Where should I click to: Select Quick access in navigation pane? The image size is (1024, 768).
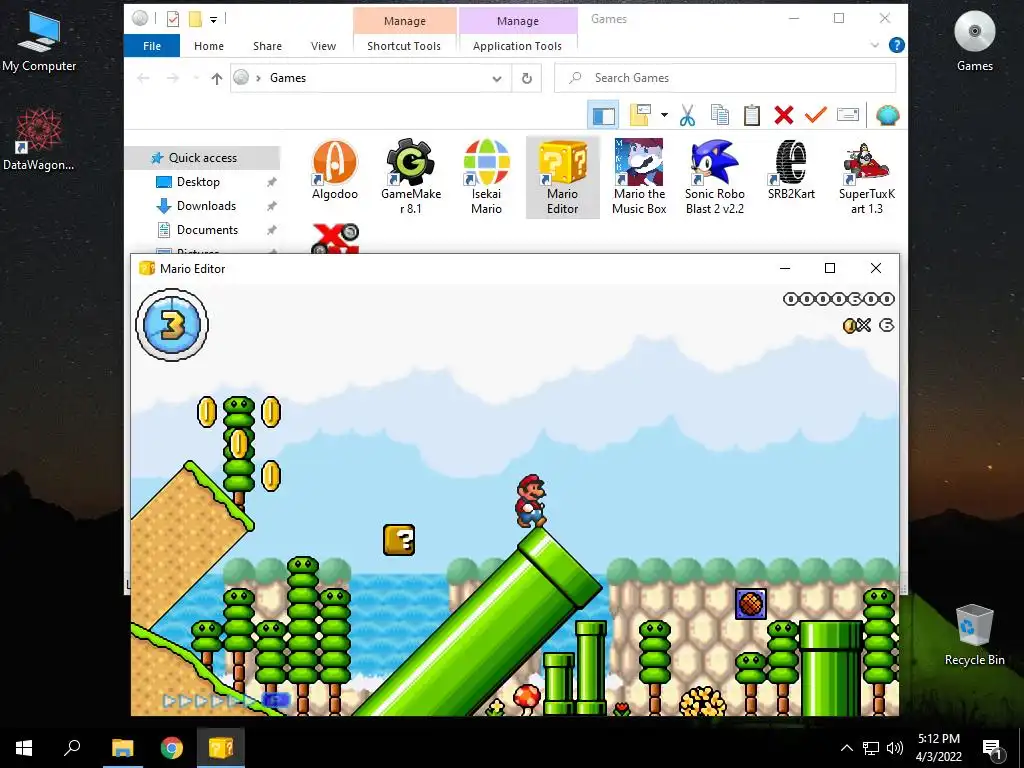(x=202, y=157)
